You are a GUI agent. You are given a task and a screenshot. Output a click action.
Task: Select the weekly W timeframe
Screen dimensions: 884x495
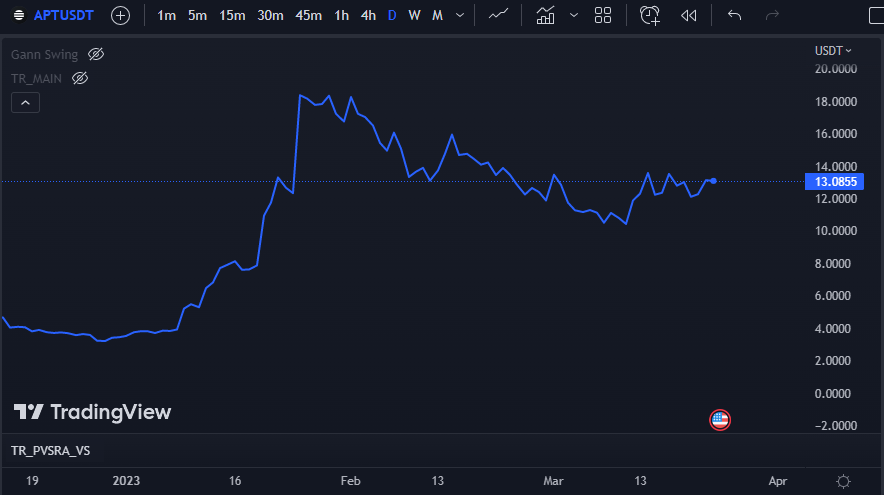click(x=414, y=15)
